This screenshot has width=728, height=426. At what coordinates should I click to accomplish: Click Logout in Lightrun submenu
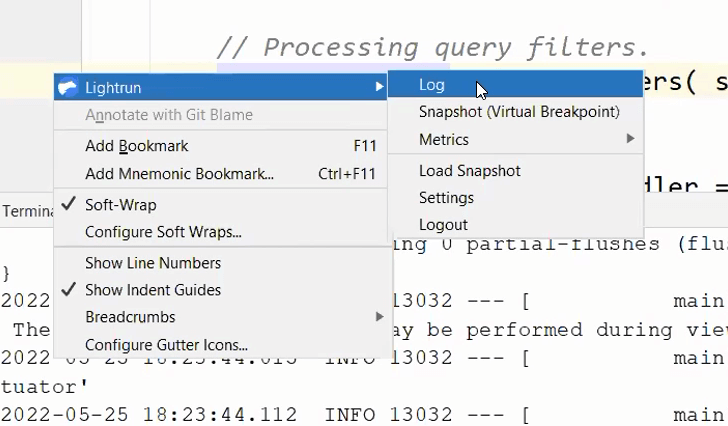[x=443, y=225]
